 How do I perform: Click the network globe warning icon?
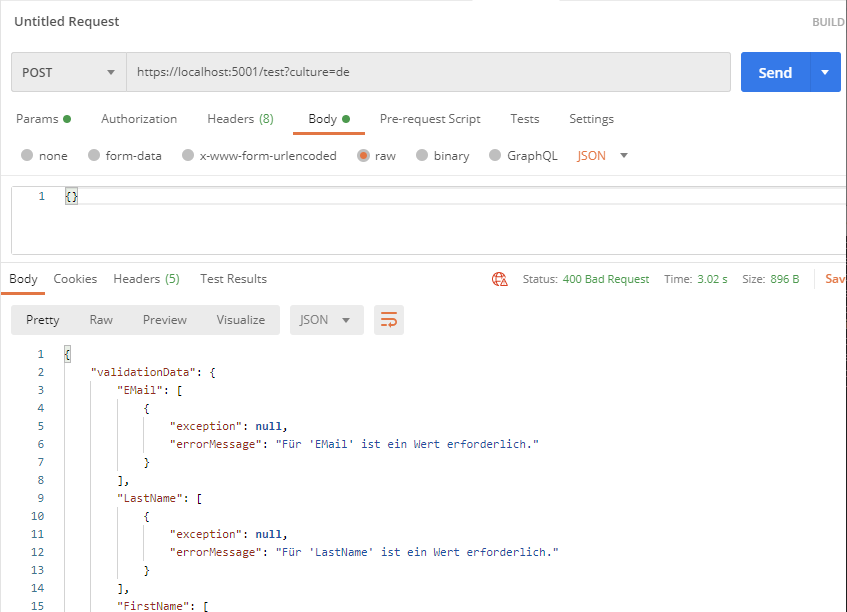pyautogui.click(x=500, y=279)
